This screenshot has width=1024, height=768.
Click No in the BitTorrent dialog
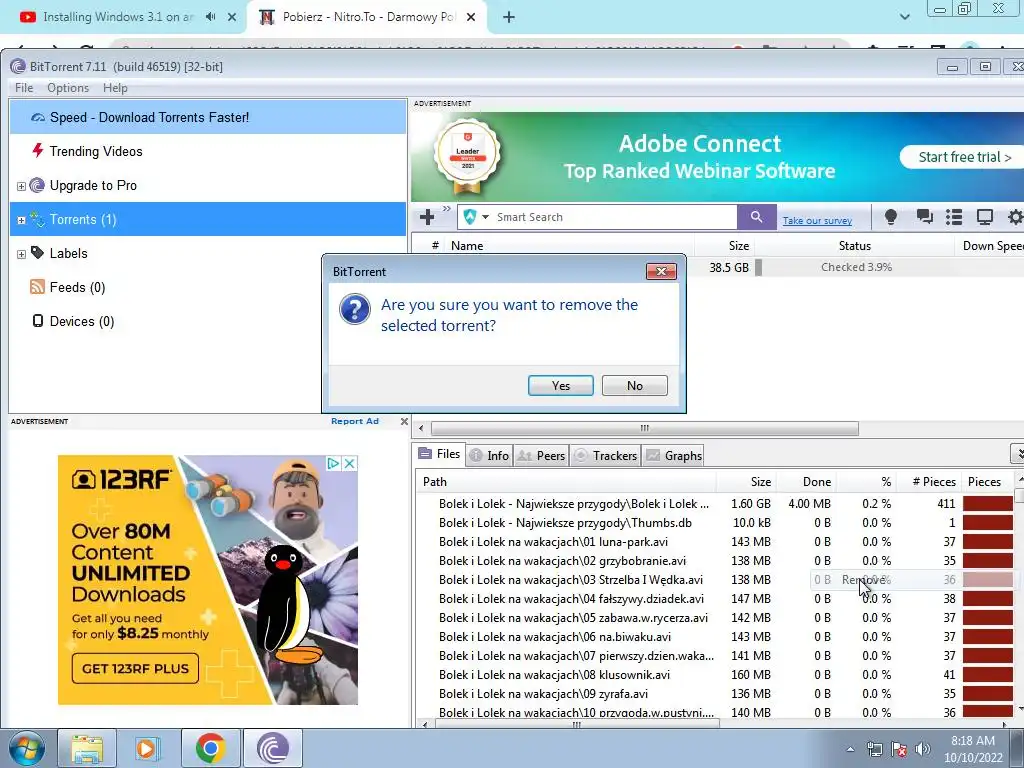click(x=635, y=385)
